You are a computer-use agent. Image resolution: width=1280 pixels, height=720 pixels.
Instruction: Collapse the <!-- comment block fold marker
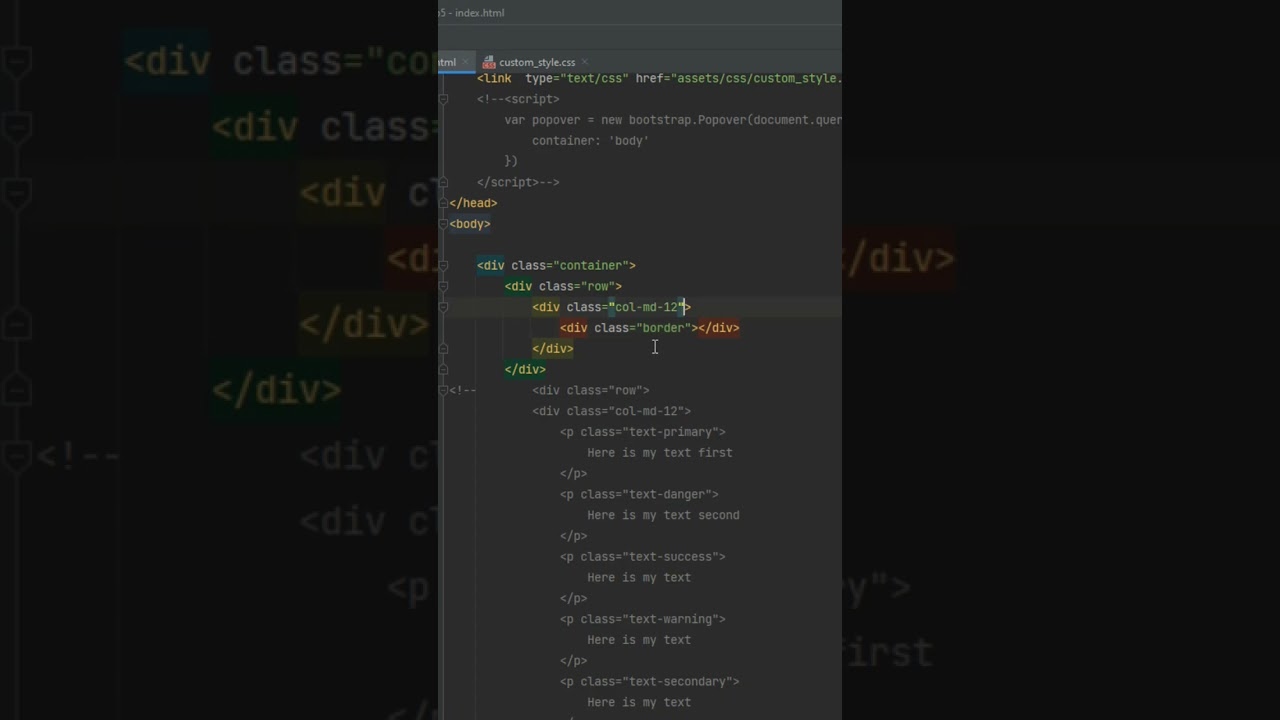pyautogui.click(x=443, y=390)
